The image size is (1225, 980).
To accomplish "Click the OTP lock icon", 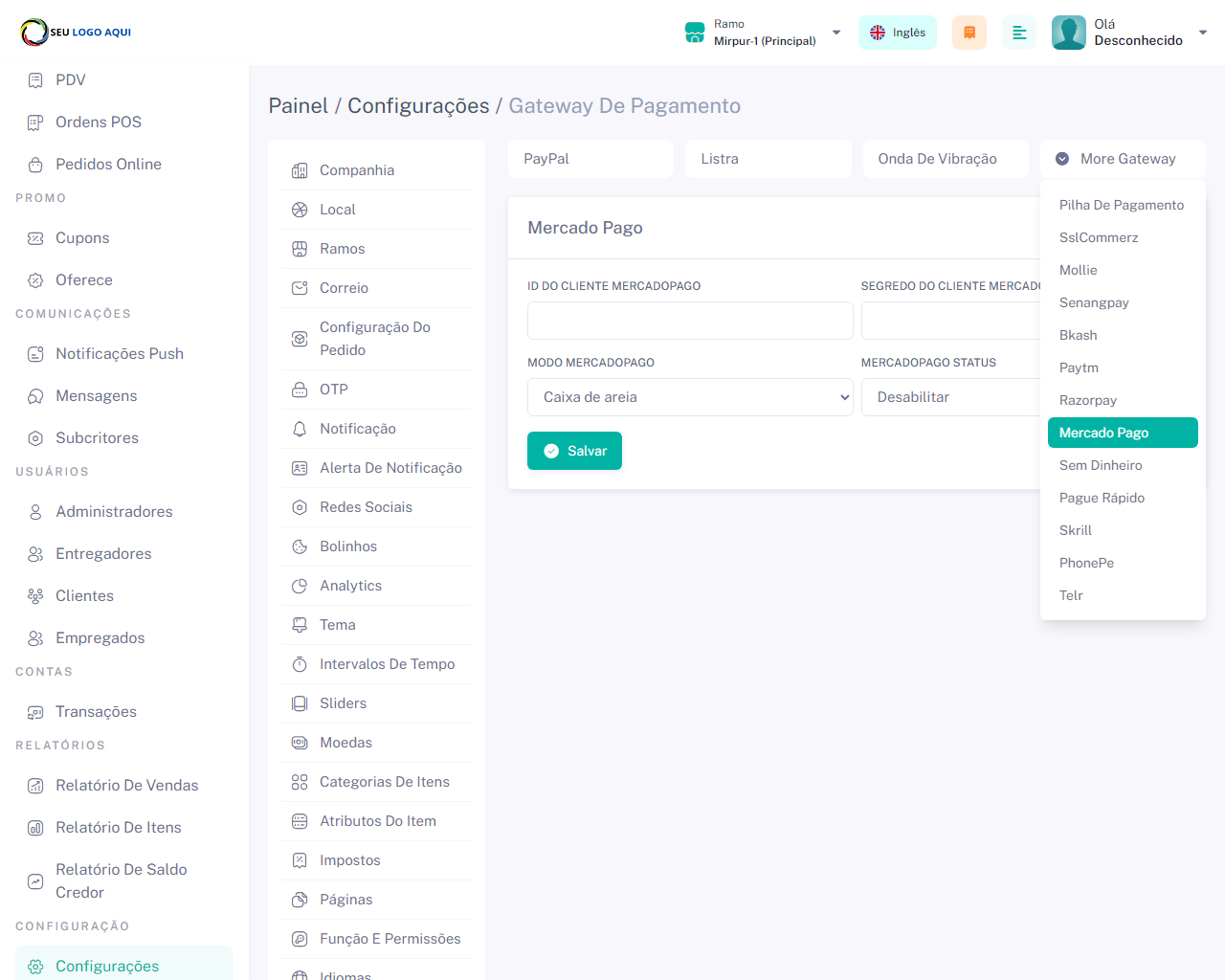I will [x=300, y=390].
